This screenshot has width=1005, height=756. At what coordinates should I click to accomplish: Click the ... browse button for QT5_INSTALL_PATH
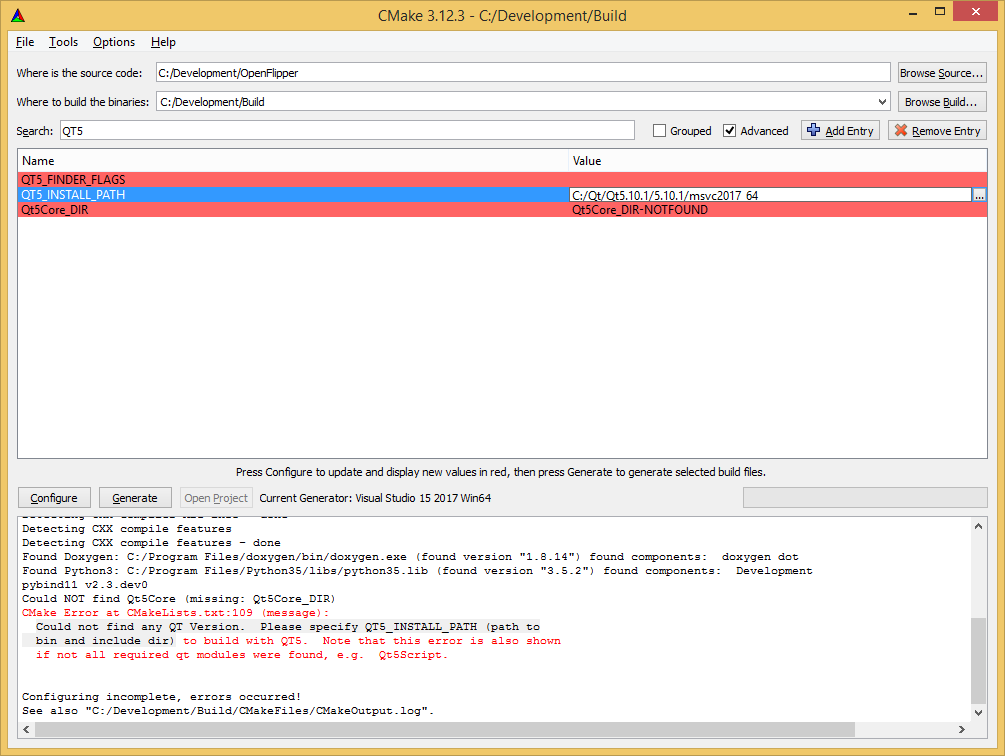click(x=979, y=195)
